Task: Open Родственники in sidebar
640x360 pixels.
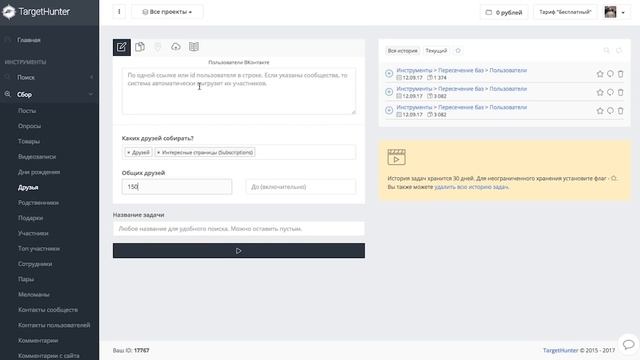Action: pyautogui.click(x=38, y=203)
